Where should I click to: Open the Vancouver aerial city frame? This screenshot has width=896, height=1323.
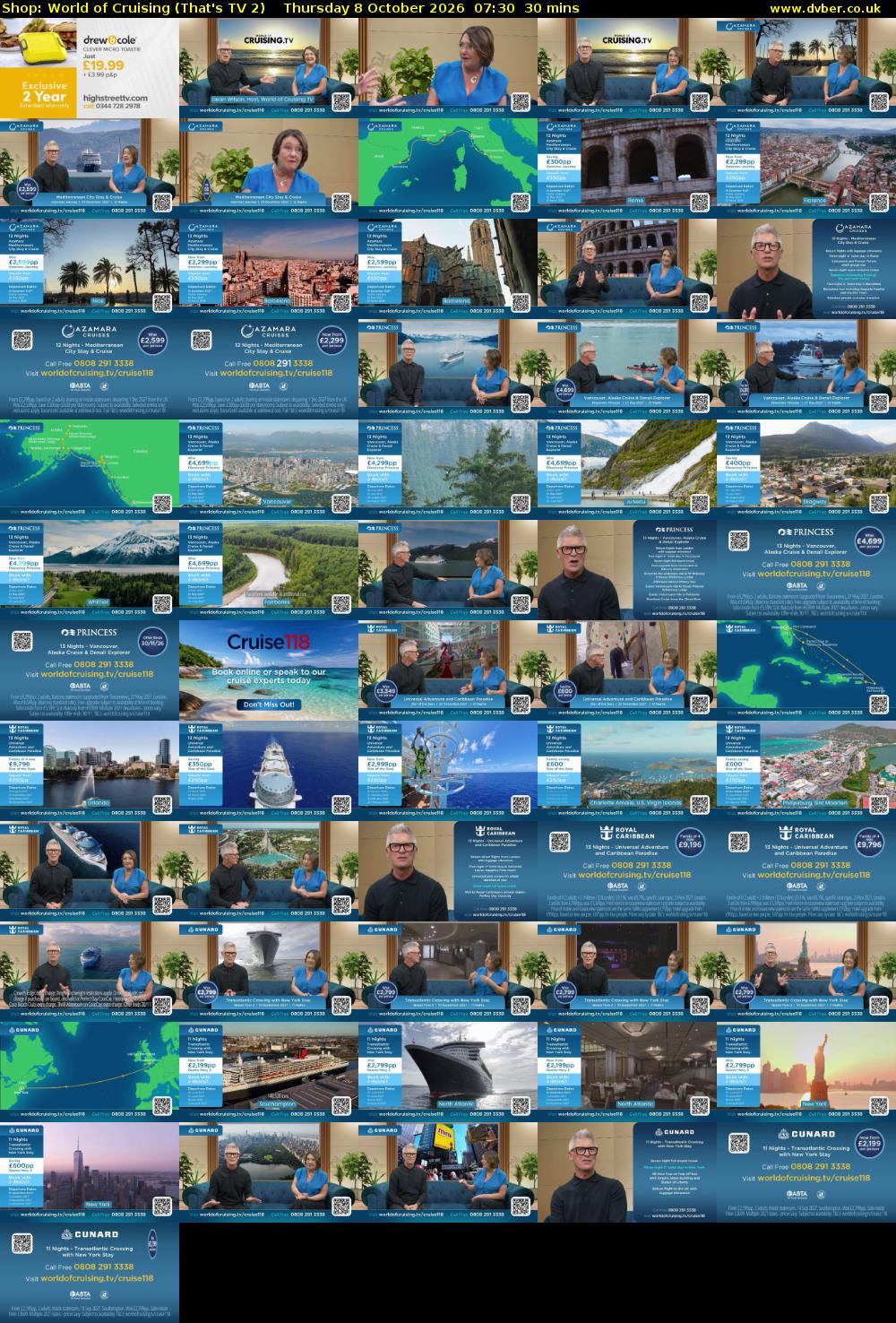269,470
